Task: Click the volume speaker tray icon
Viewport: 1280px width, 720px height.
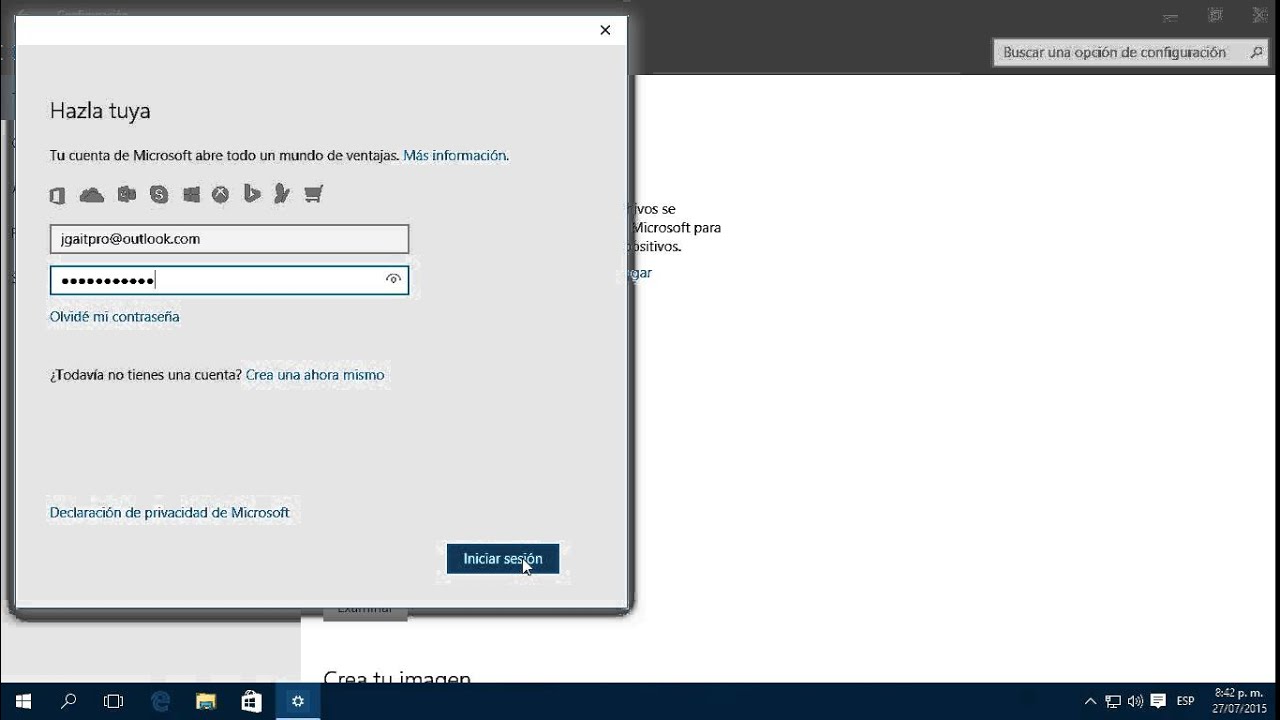Action: tap(1135, 702)
